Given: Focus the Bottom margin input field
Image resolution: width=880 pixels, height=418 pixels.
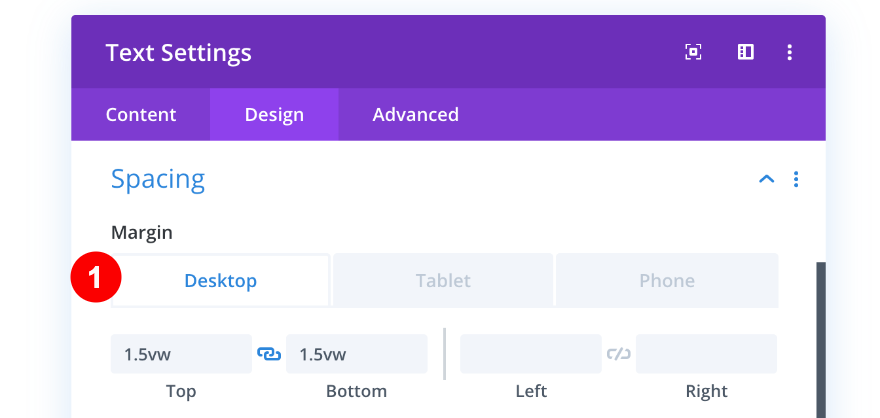Looking at the screenshot, I should [356, 354].
